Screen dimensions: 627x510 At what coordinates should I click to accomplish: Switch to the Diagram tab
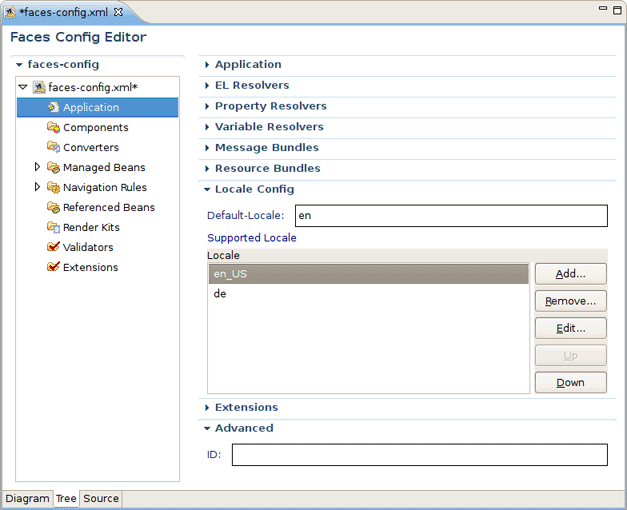27,498
